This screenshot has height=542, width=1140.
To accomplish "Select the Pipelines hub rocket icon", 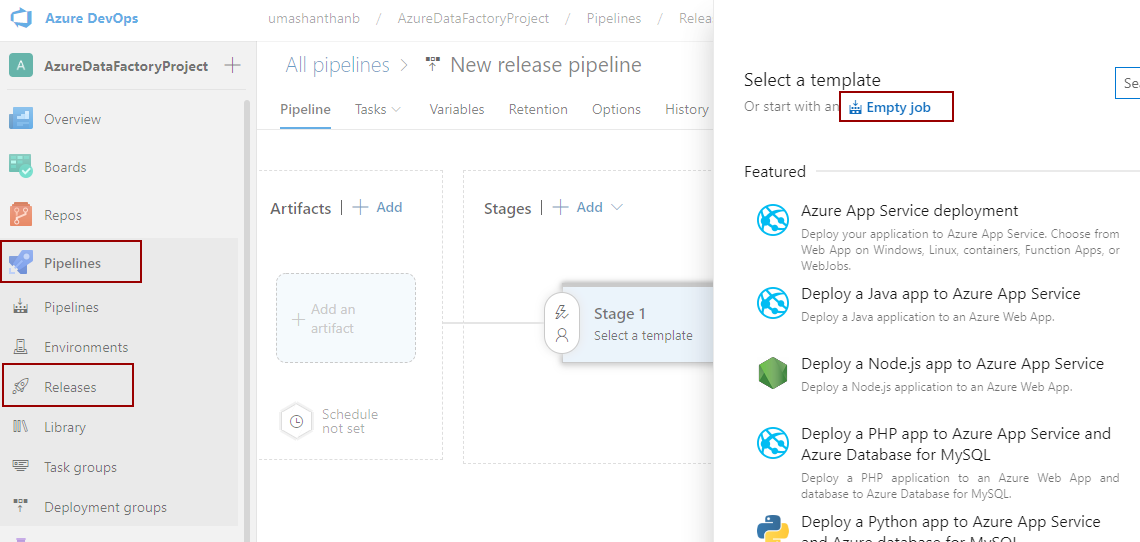I will [20, 263].
